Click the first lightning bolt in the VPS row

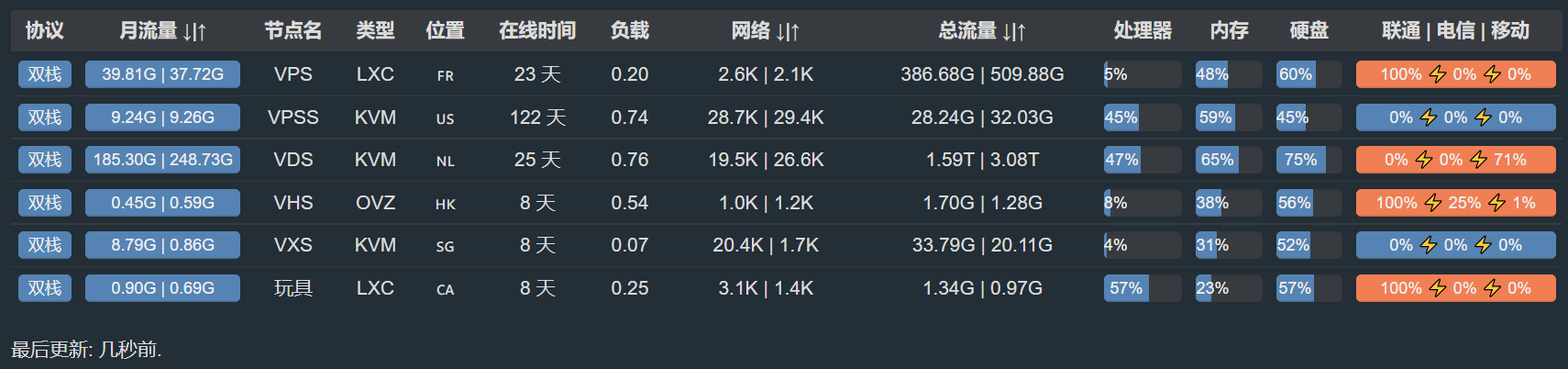coord(1438,74)
